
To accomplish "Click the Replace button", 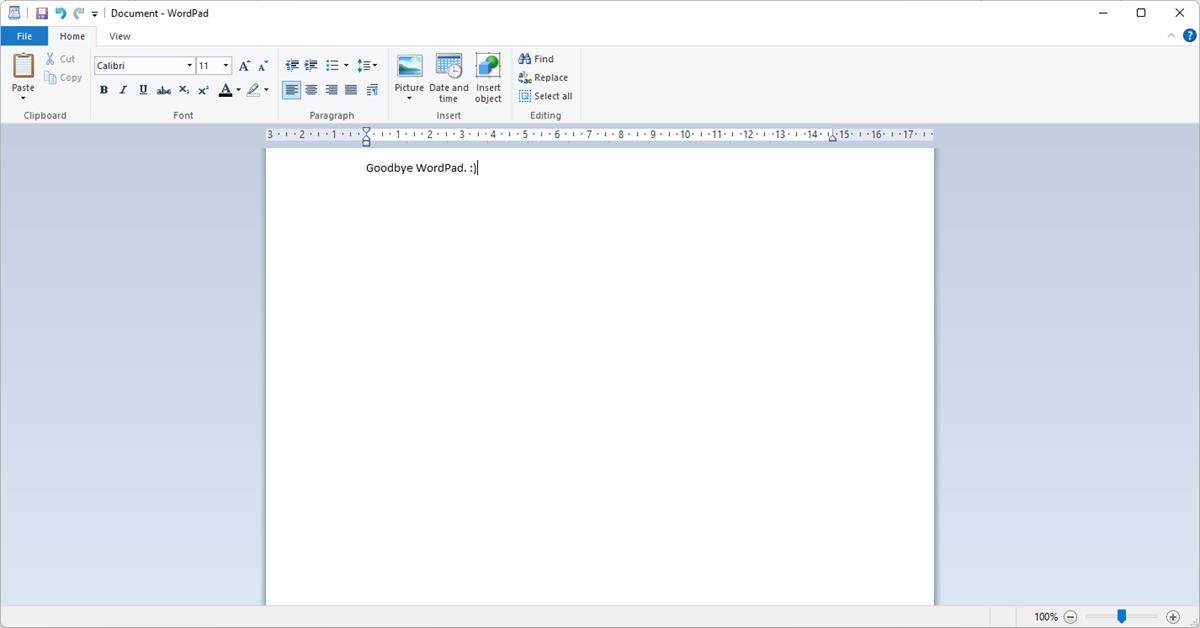I will pyautogui.click(x=543, y=77).
